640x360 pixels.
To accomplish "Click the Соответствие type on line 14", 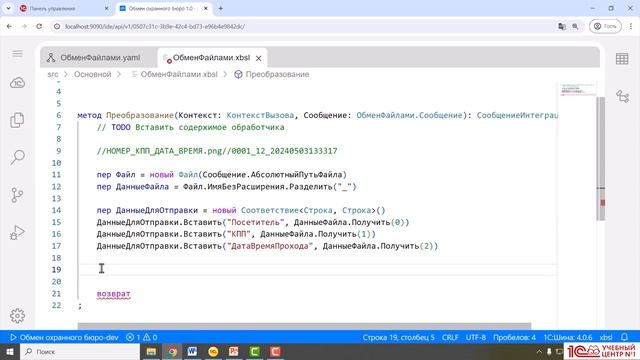I will tap(270, 210).
